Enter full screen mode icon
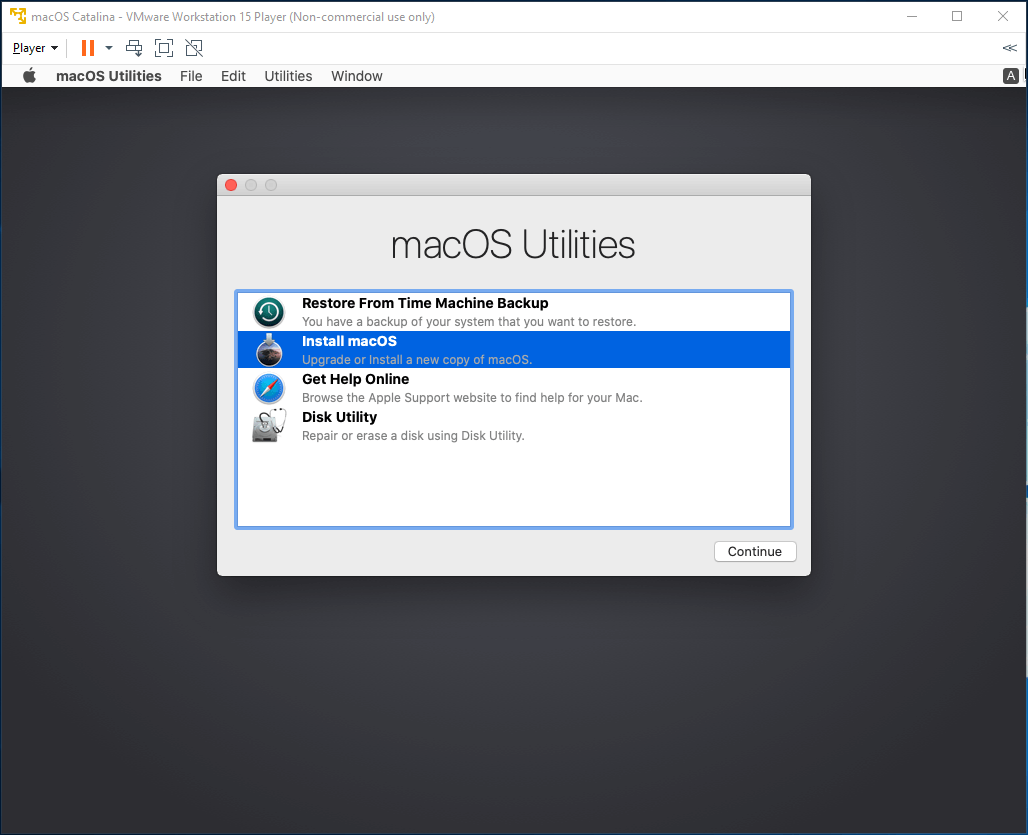Image resolution: width=1028 pixels, height=835 pixels. (164, 48)
